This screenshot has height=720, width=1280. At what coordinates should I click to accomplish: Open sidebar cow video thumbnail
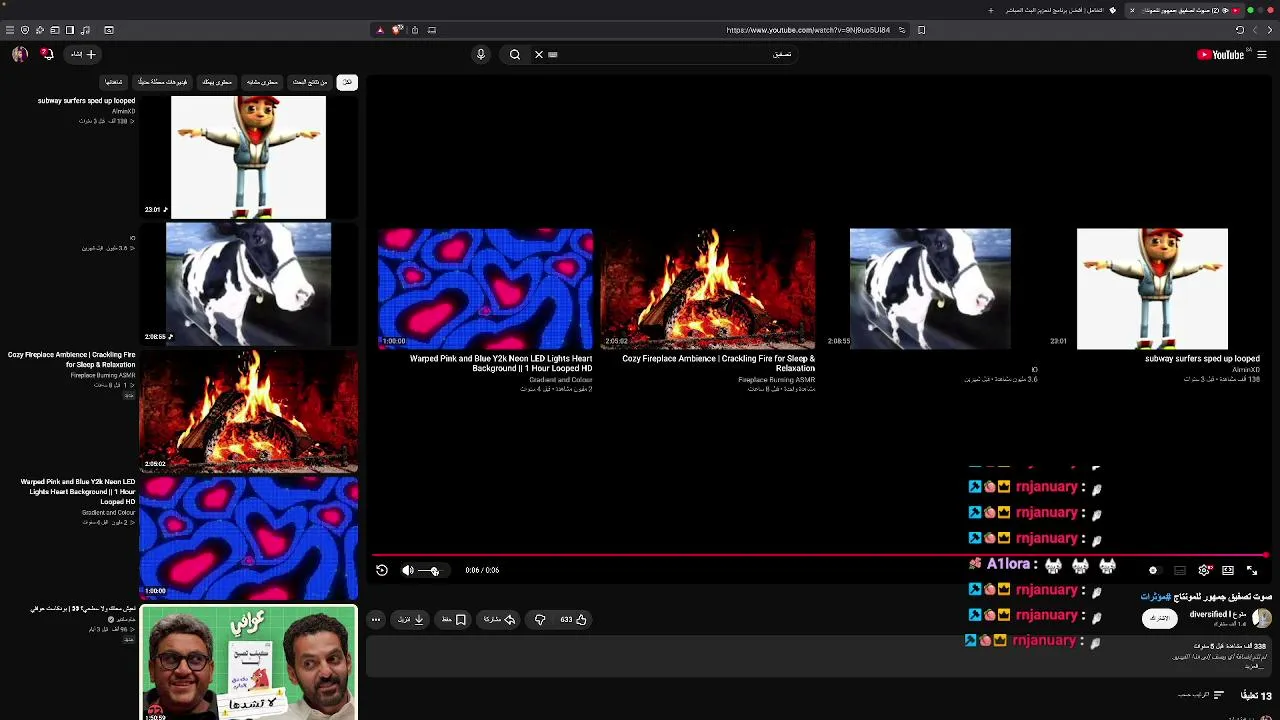pos(248,284)
